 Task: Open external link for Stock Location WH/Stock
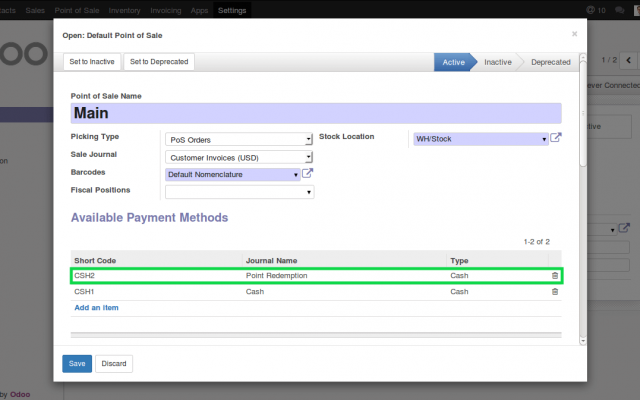pos(556,138)
